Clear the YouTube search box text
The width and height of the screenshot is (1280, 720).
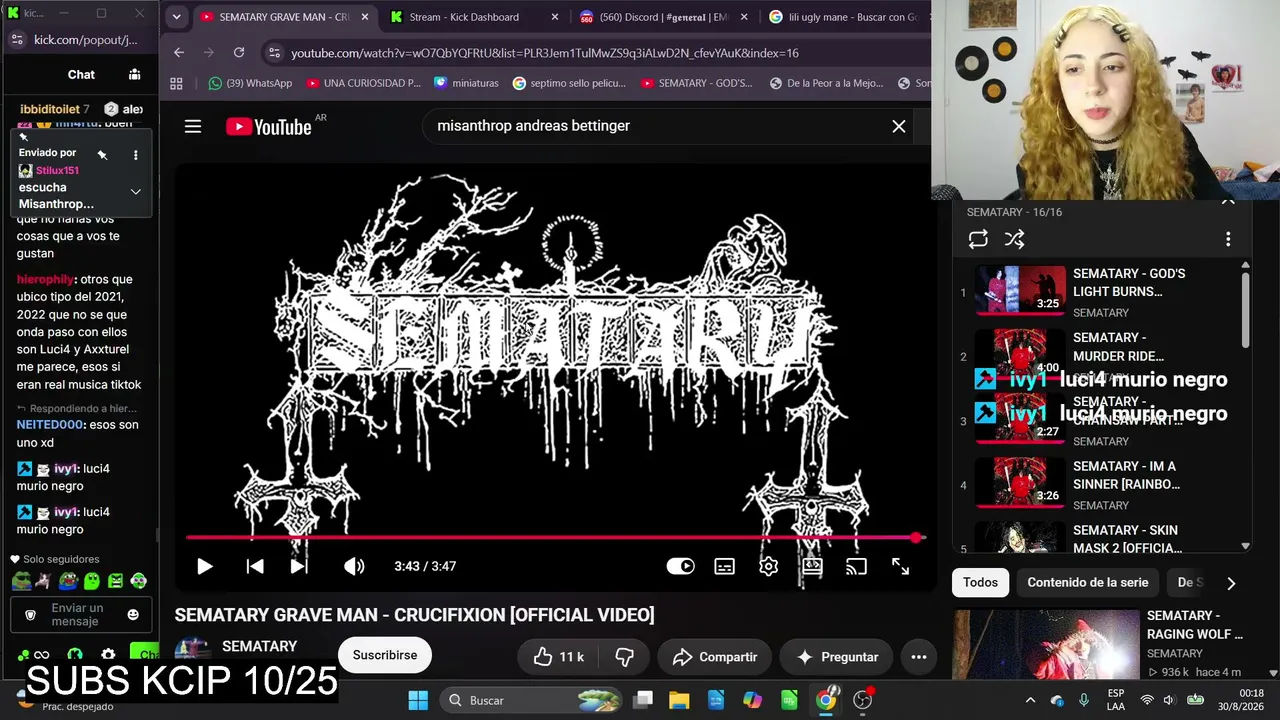[x=899, y=126]
